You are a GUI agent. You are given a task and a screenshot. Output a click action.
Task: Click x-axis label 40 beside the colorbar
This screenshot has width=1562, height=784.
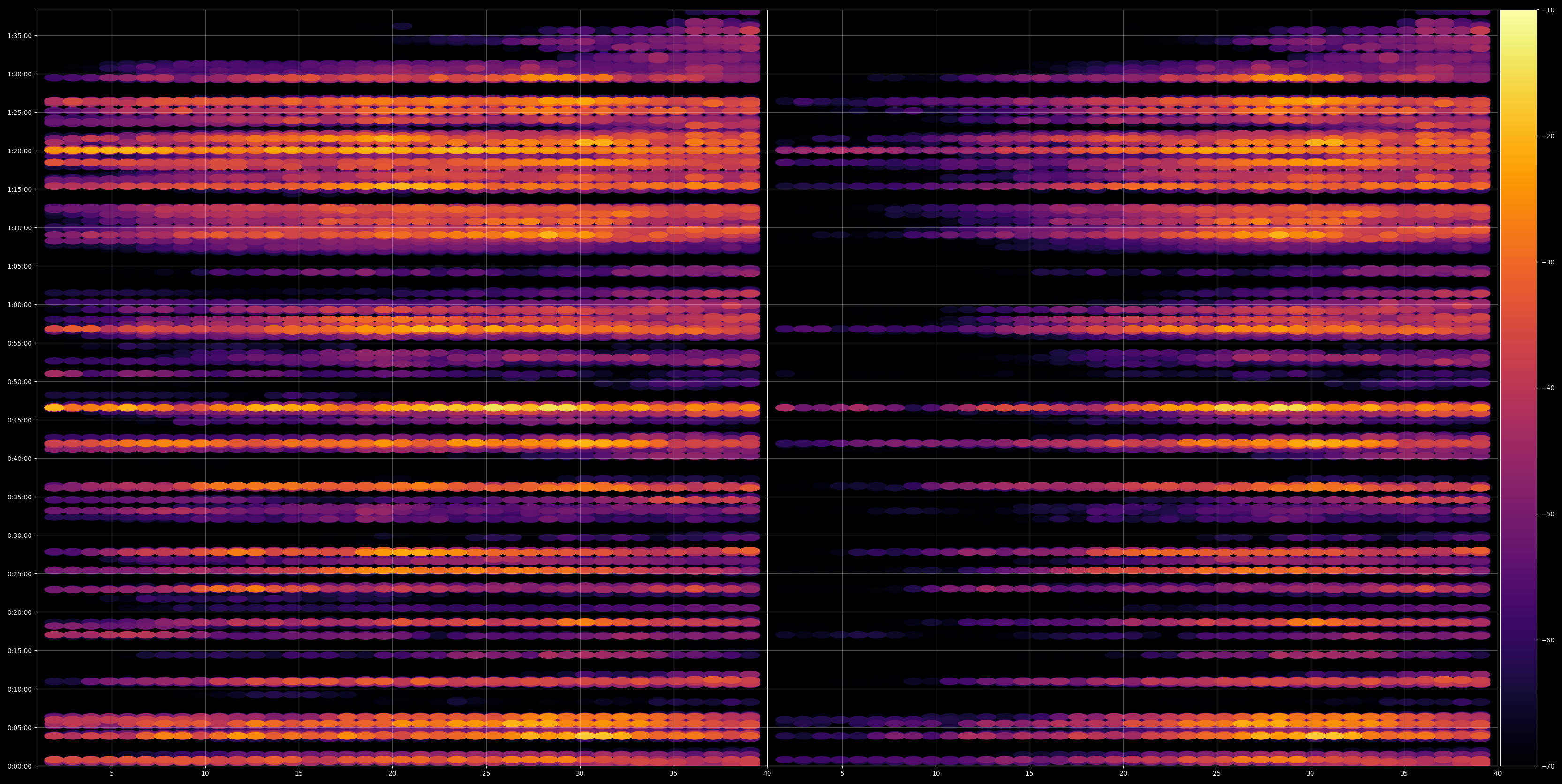point(1498,774)
